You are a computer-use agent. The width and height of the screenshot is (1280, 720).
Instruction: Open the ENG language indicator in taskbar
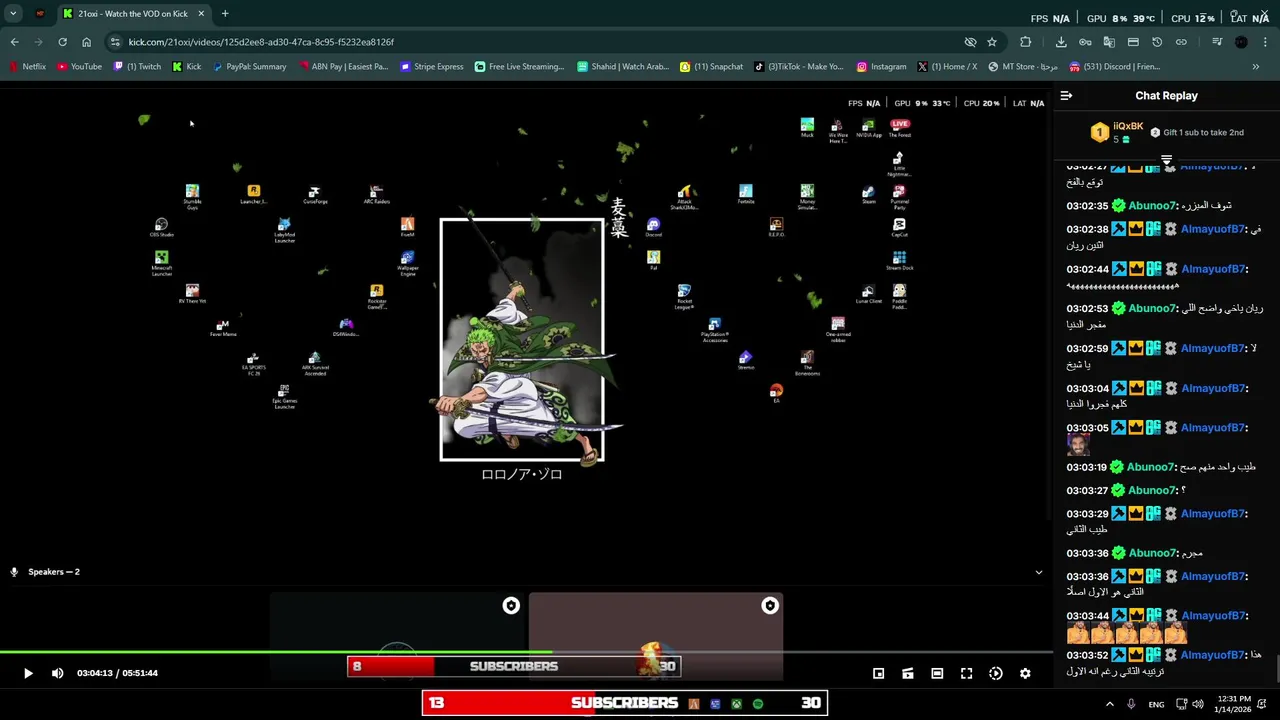coord(1156,704)
